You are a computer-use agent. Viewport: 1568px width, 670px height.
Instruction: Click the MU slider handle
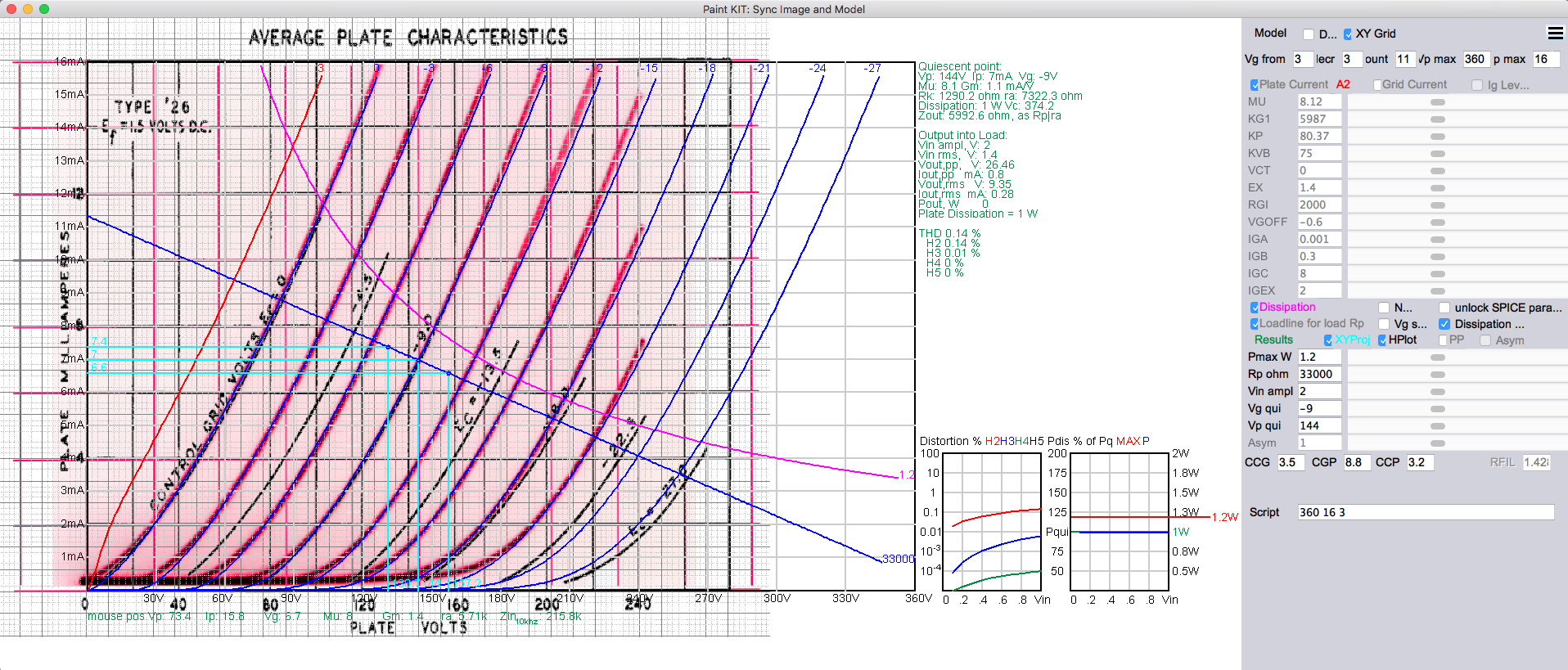pyautogui.click(x=1437, y=102)
